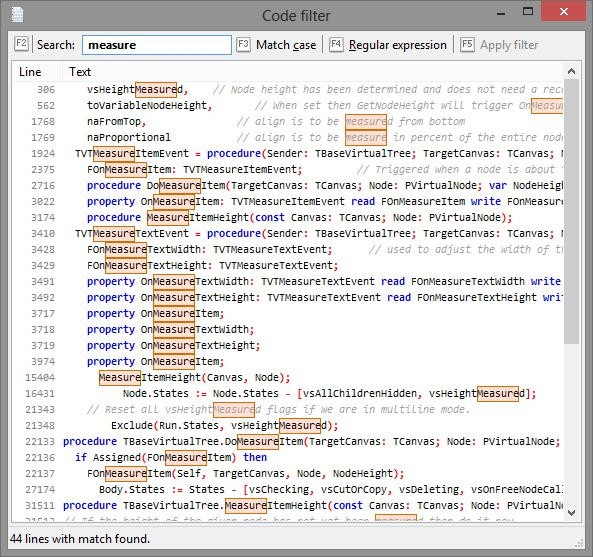Select result line 1924 TVTMeasureItemEvent
This screenshot has height=557, width=593.
[287, 154]
